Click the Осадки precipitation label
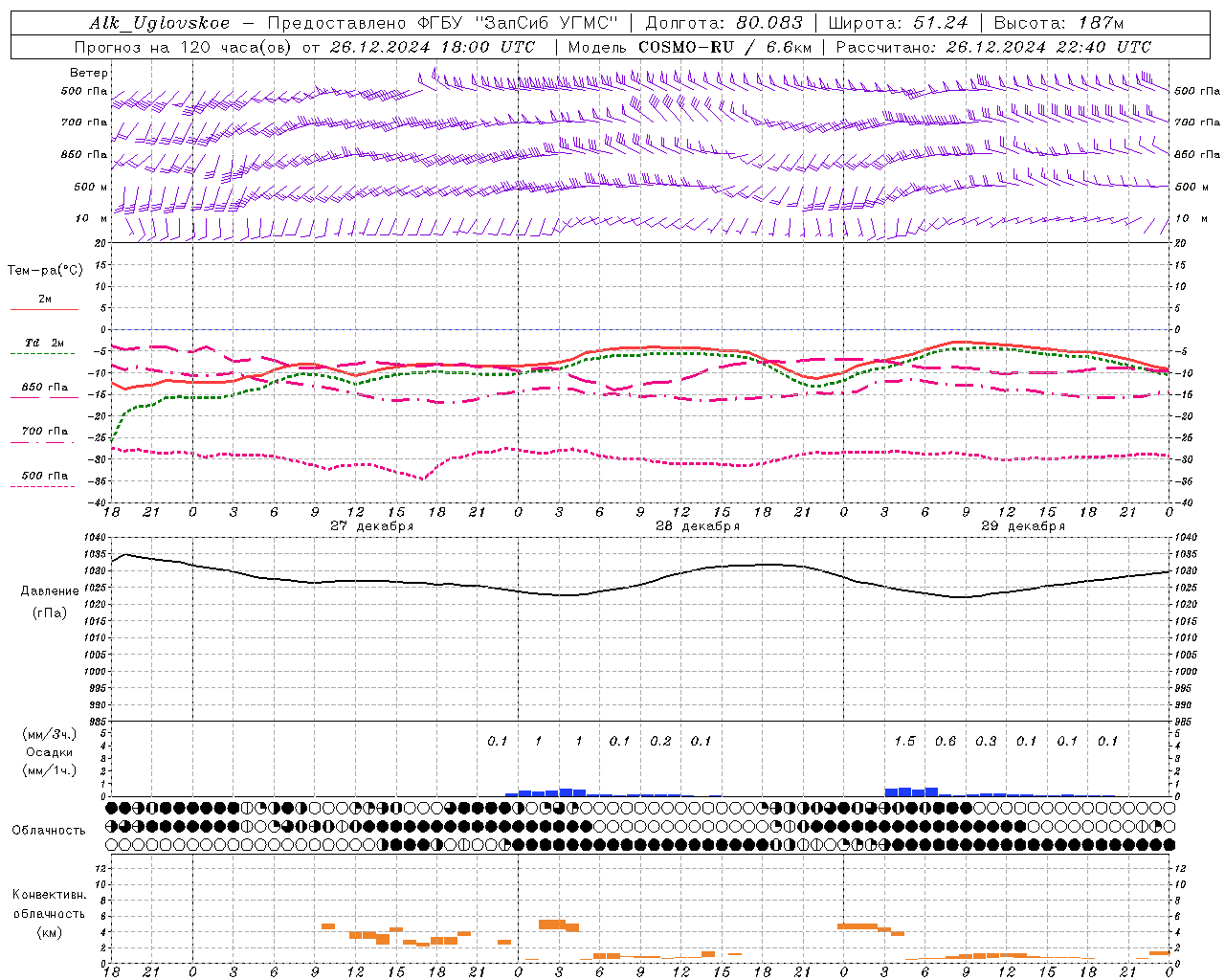This screenshot has height=980, width=1225. click(49, 752)
